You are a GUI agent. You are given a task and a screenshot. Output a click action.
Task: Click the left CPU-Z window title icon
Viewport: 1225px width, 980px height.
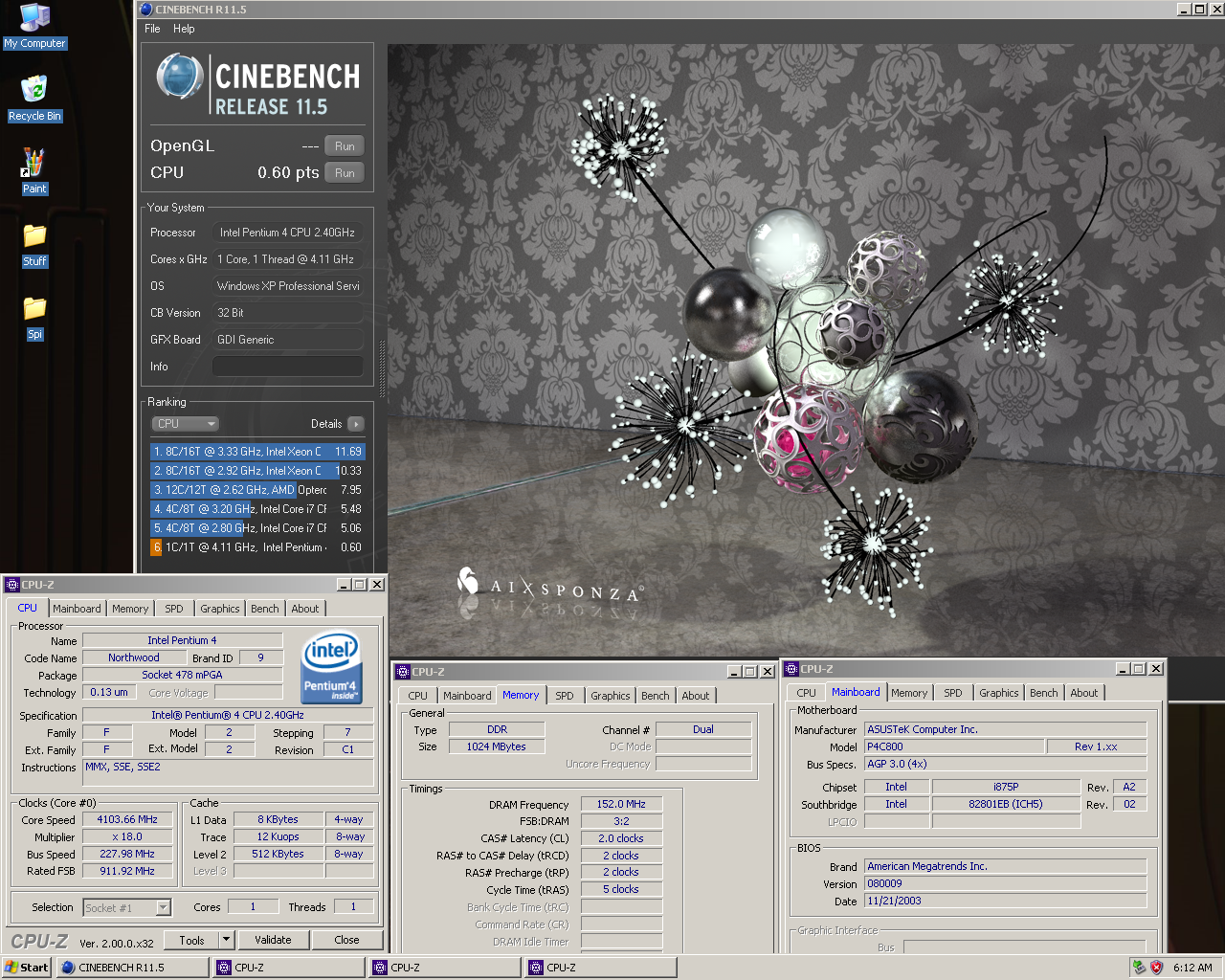pyautogui.click(x=11, y=585)
